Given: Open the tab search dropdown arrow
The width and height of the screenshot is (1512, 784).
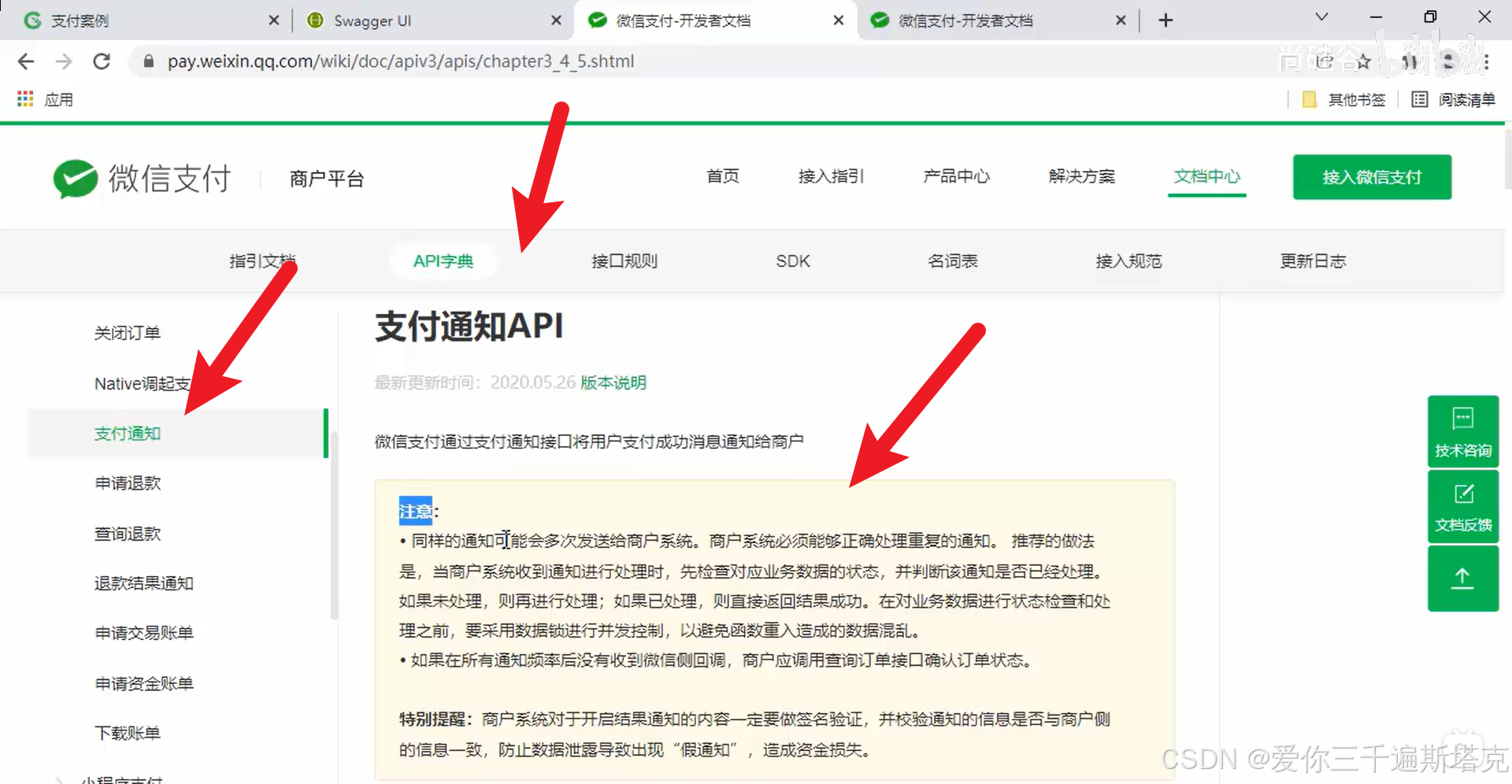Looking at the screenshot, I should (1322, 17).
